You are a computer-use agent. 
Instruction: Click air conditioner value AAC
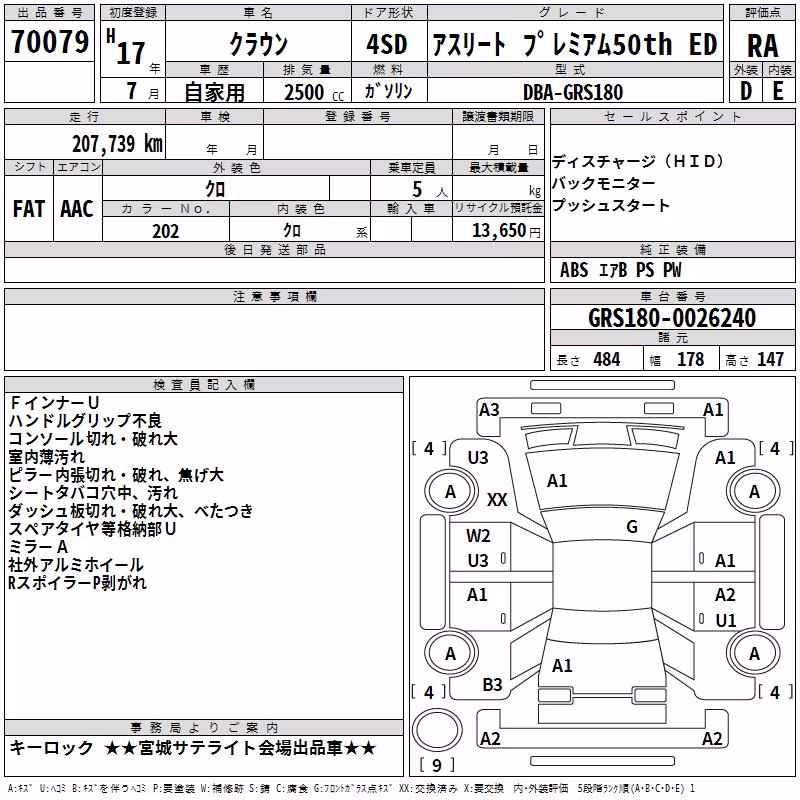pyautogui.click(x=77, y=209)
